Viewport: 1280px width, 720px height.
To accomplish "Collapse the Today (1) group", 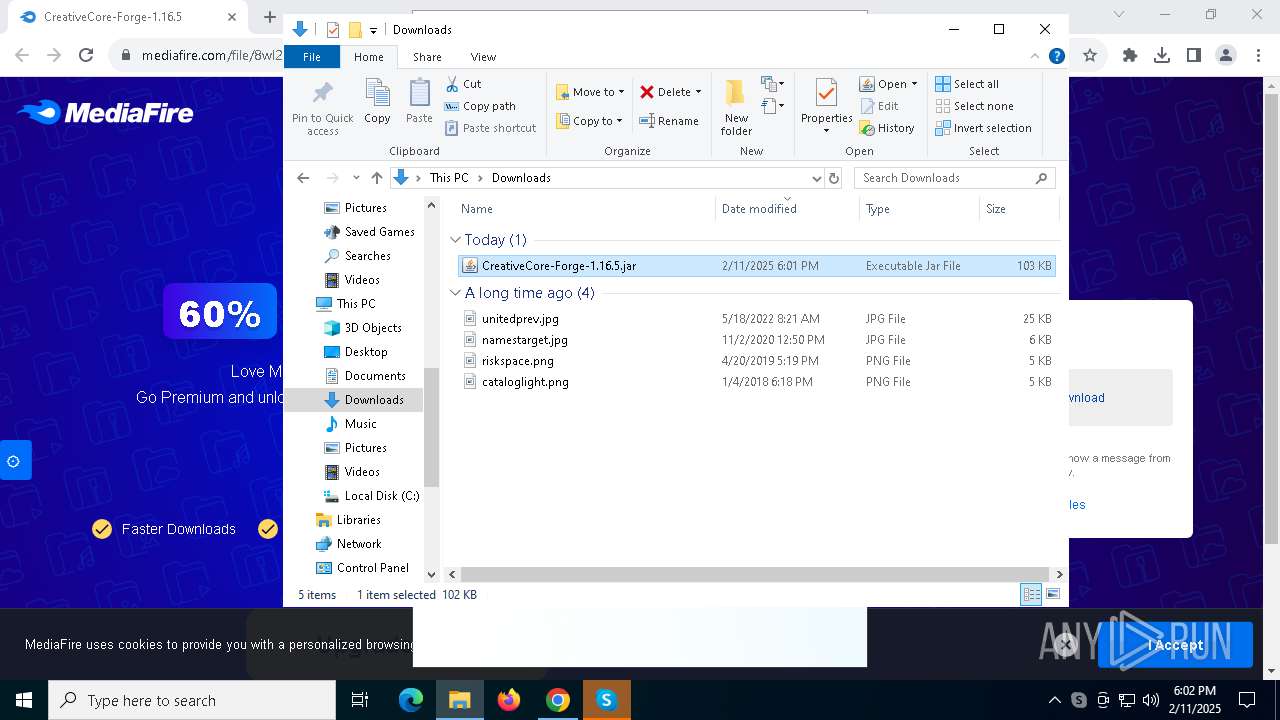I will 456,240.
